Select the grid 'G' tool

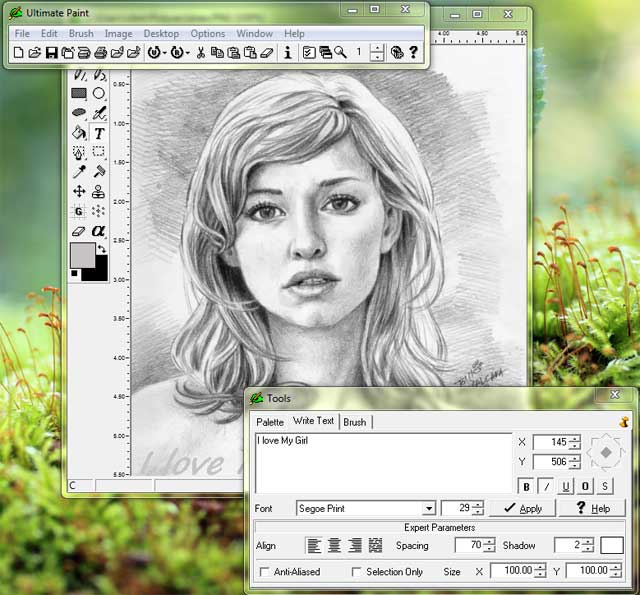click(79, 211)
